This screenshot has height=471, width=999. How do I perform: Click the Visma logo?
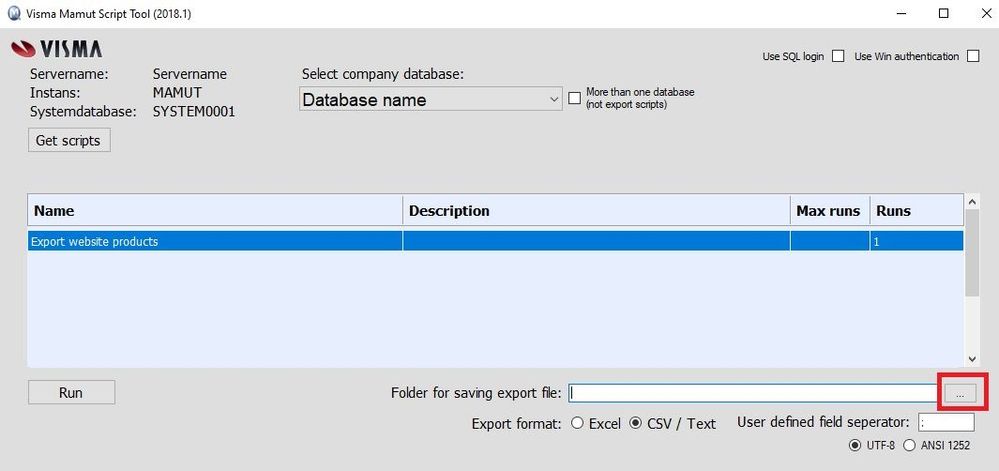(57, 49)
